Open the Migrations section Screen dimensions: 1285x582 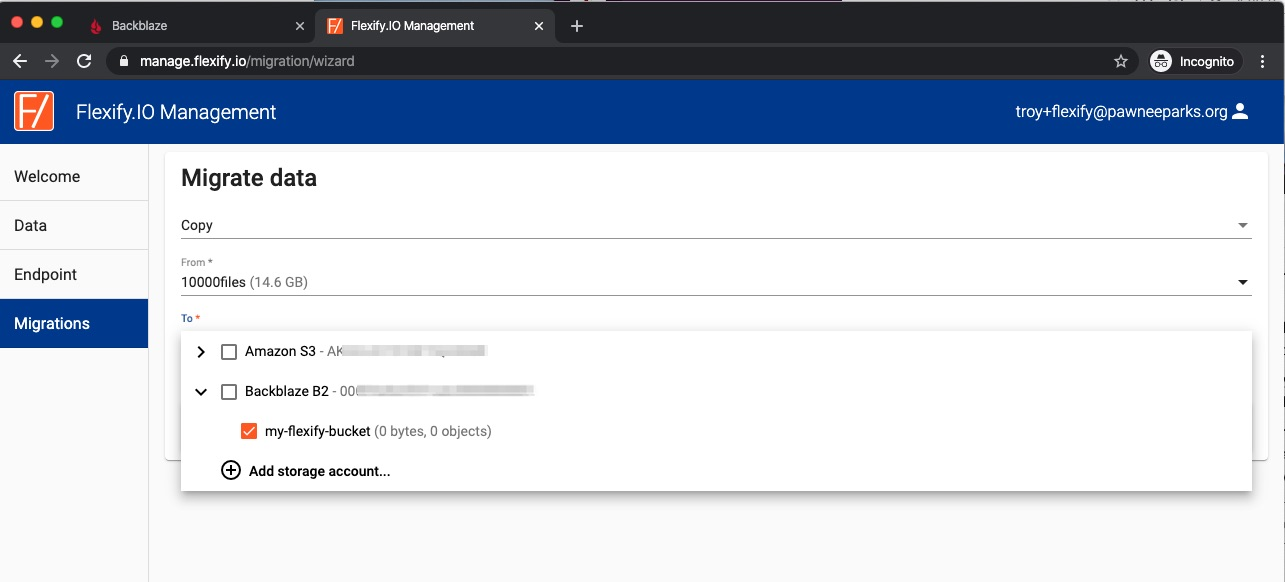pos(74,323)
